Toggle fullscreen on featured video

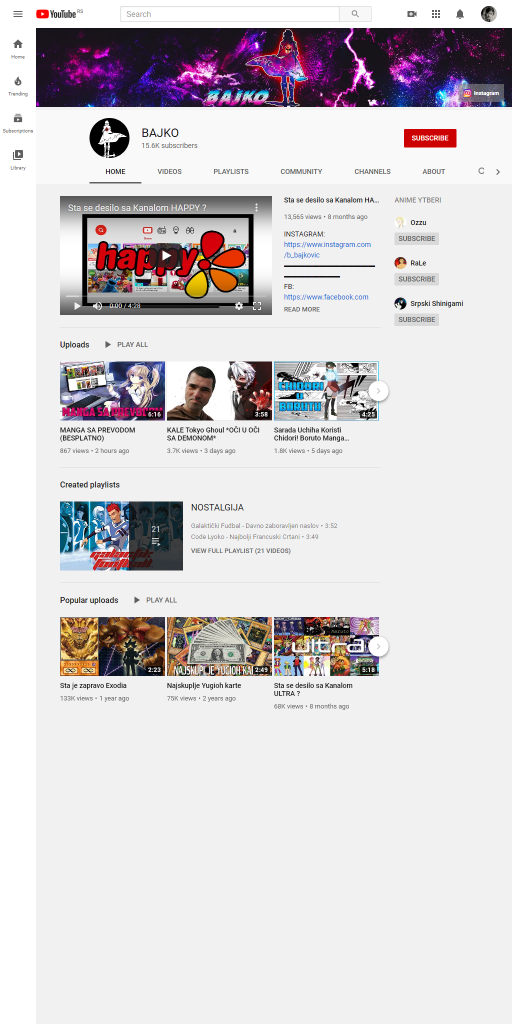[257, 306]
